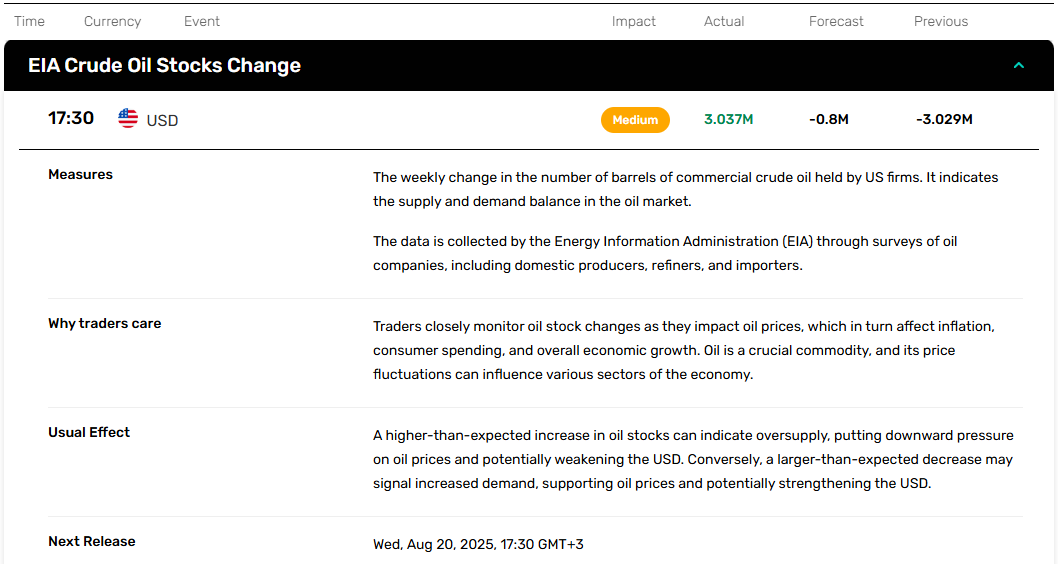Select the Currency column header
The width and height of the screenshot is (1058, 564).
click(x=113, y=22)
